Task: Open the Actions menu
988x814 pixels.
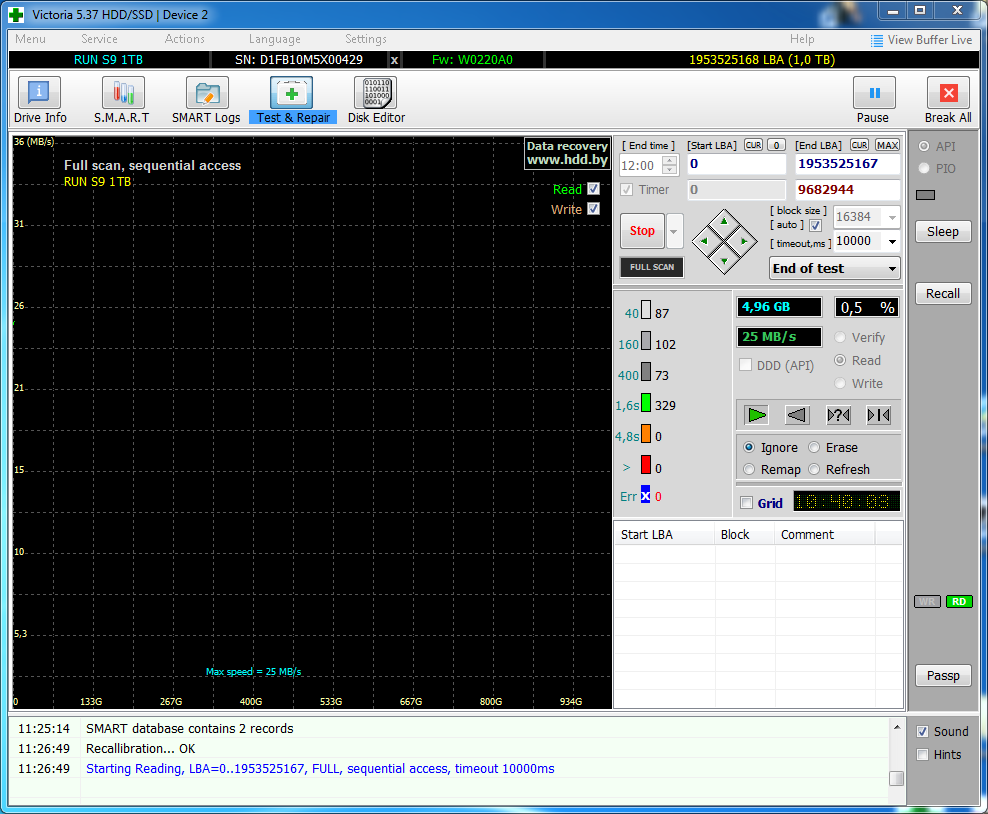Action: click(184, 39)
